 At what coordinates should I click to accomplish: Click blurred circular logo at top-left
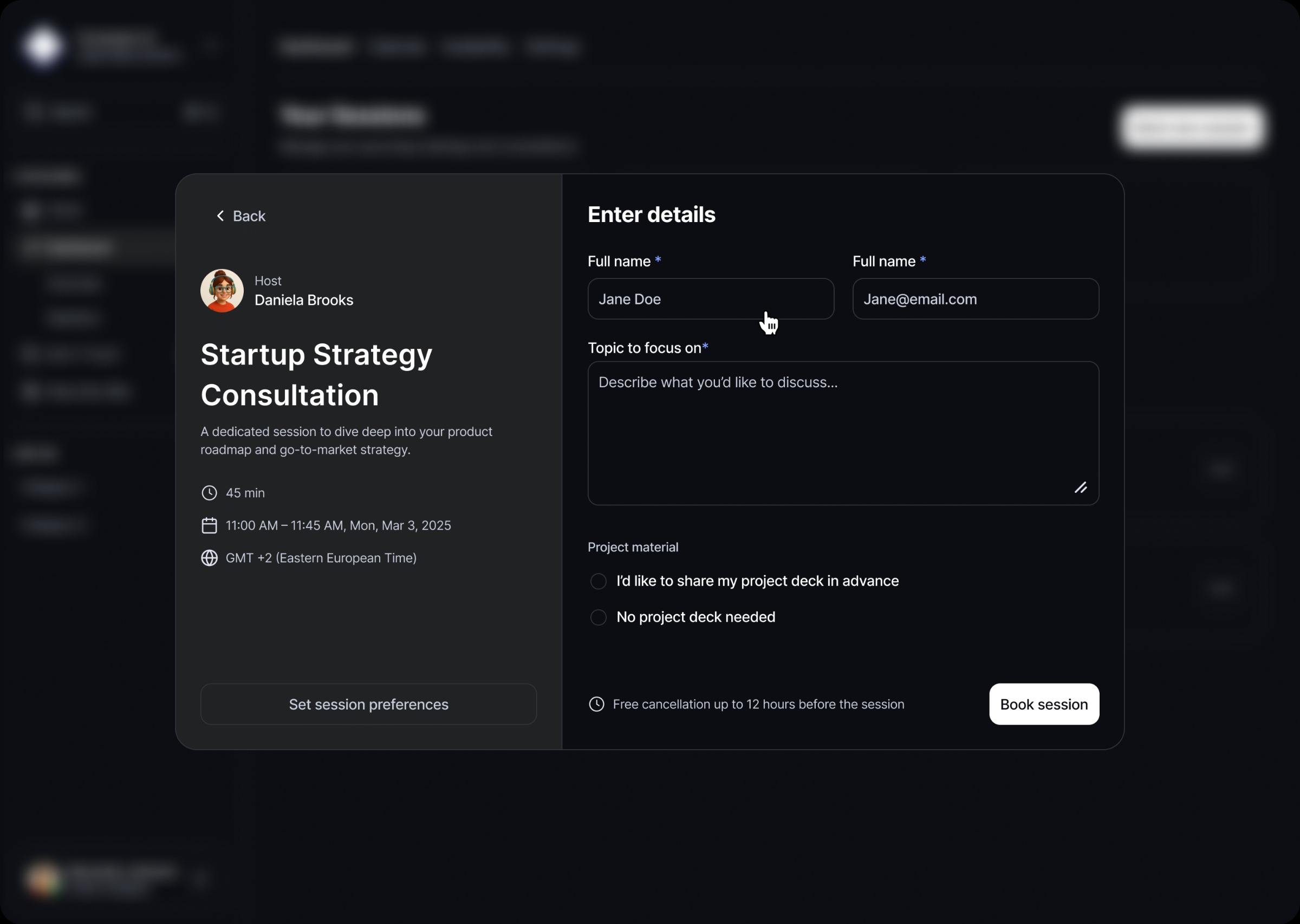[x=43, y=45]
